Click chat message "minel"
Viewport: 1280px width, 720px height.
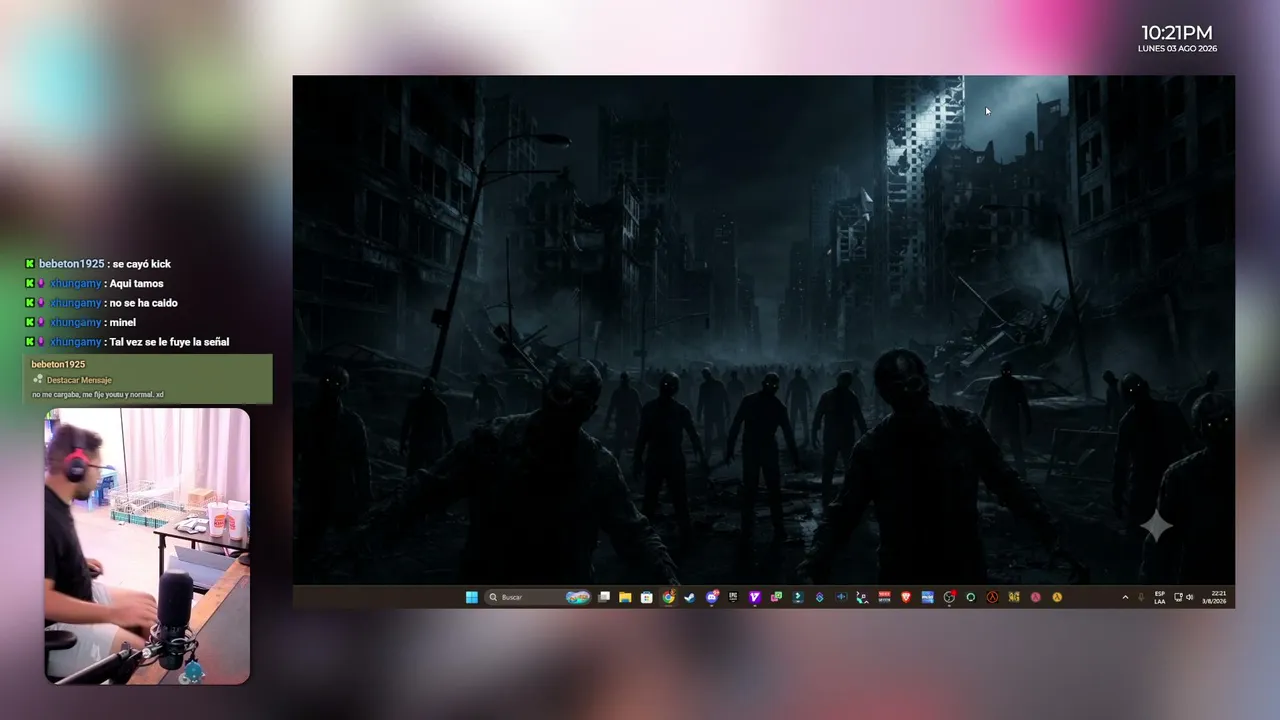tap(122, 322)
